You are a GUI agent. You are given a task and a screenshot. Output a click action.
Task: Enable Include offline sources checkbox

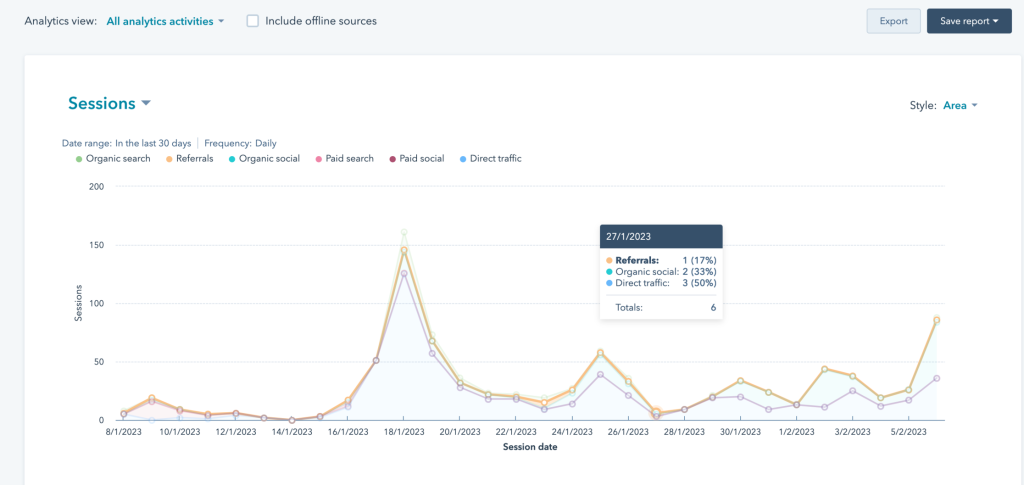pyautogui.click(x=253, y=21)
